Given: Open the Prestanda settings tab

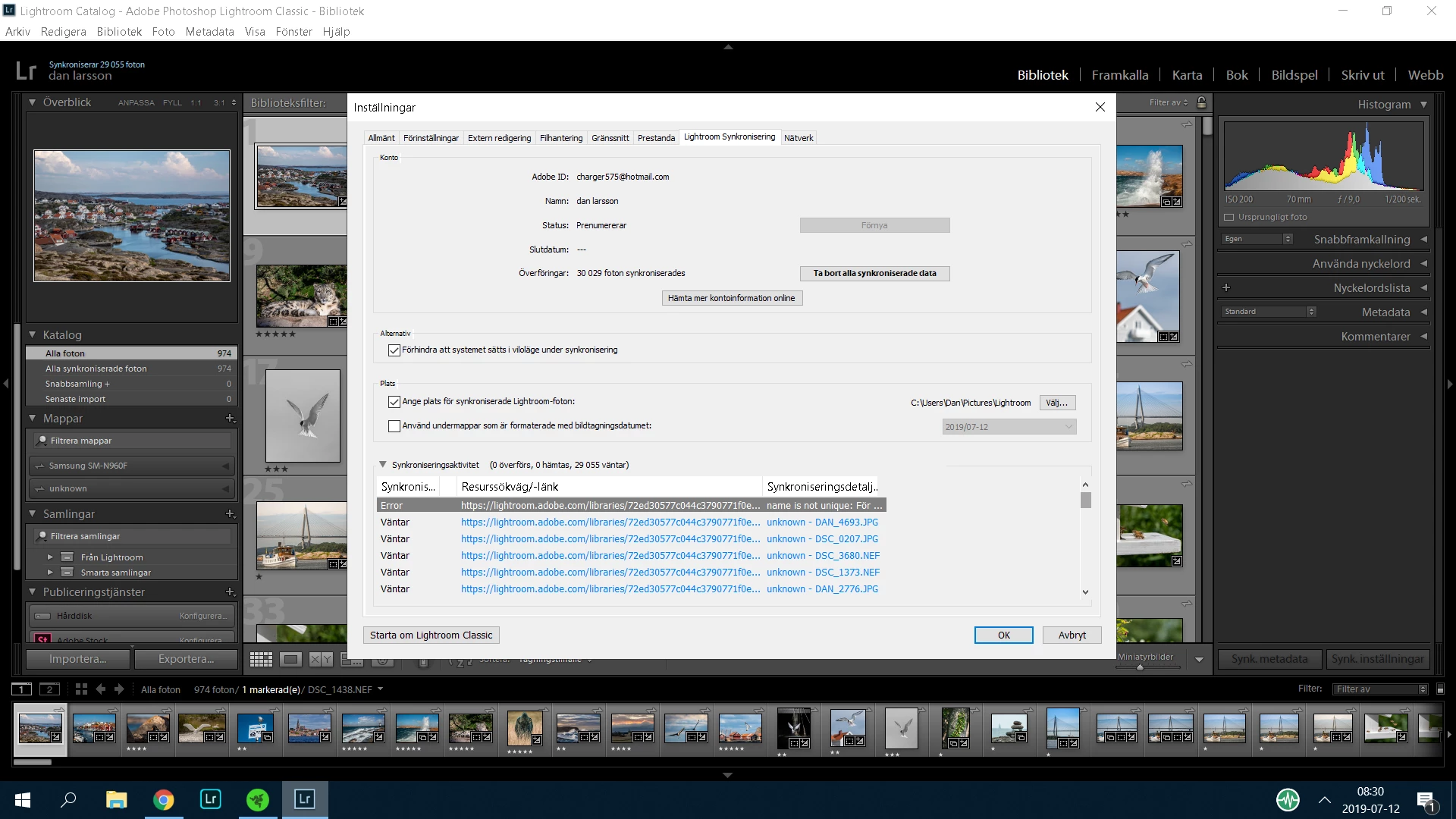Looking at the screenshot, I should [x=656, y=138].
